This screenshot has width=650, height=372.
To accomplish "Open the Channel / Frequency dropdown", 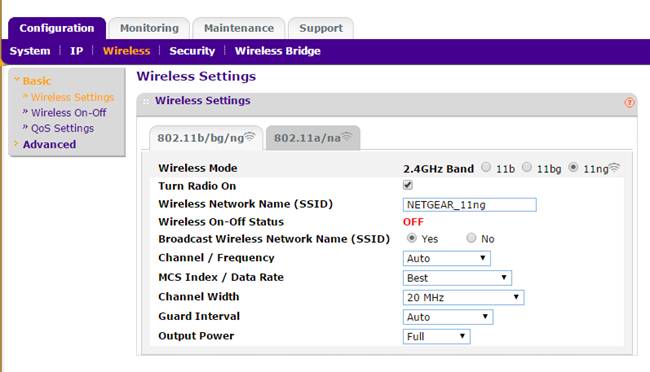I will 446,258.
